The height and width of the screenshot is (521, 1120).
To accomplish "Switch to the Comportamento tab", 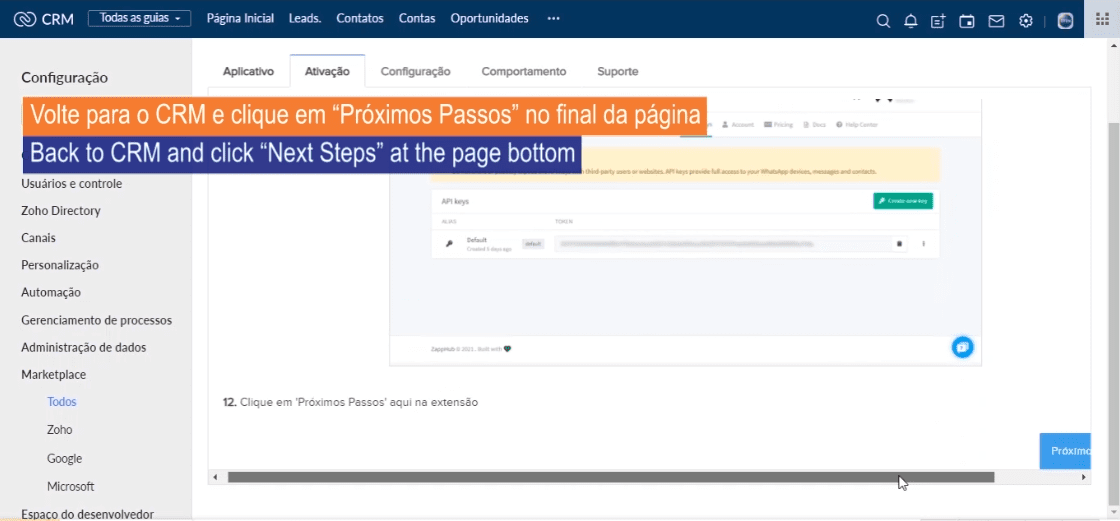I will [523, 71].
